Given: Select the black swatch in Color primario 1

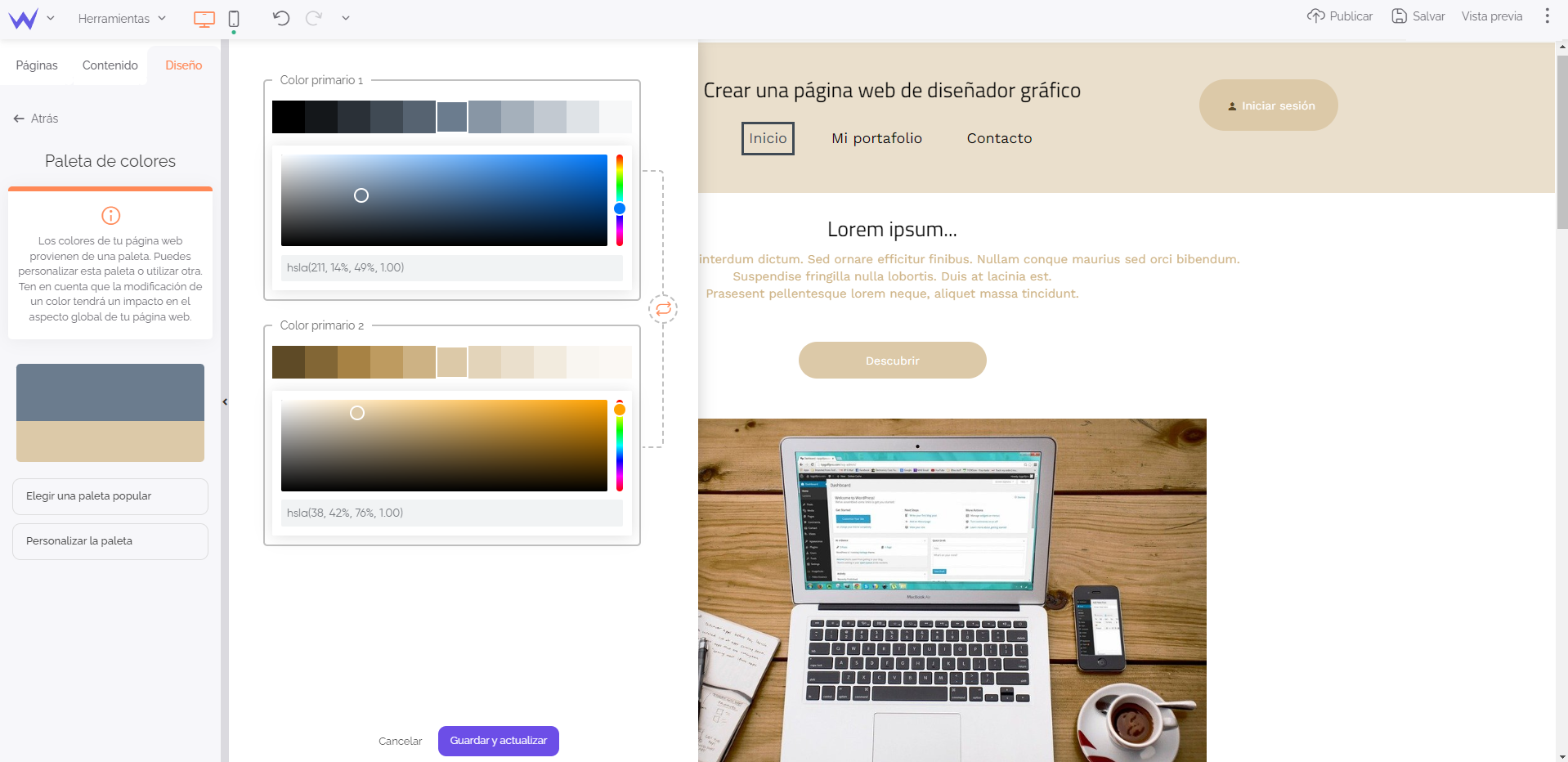Looking at the screenshot, I should point(288,117).
